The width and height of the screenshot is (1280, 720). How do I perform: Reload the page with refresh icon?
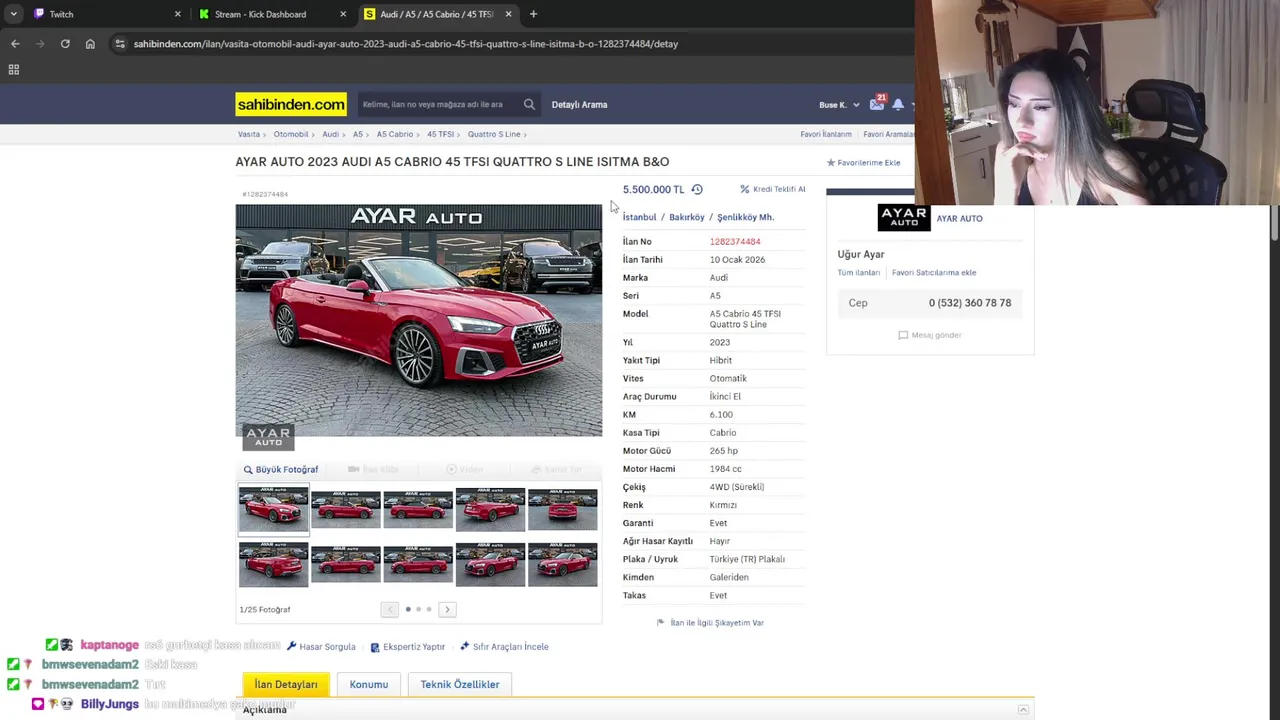[65, 44]
